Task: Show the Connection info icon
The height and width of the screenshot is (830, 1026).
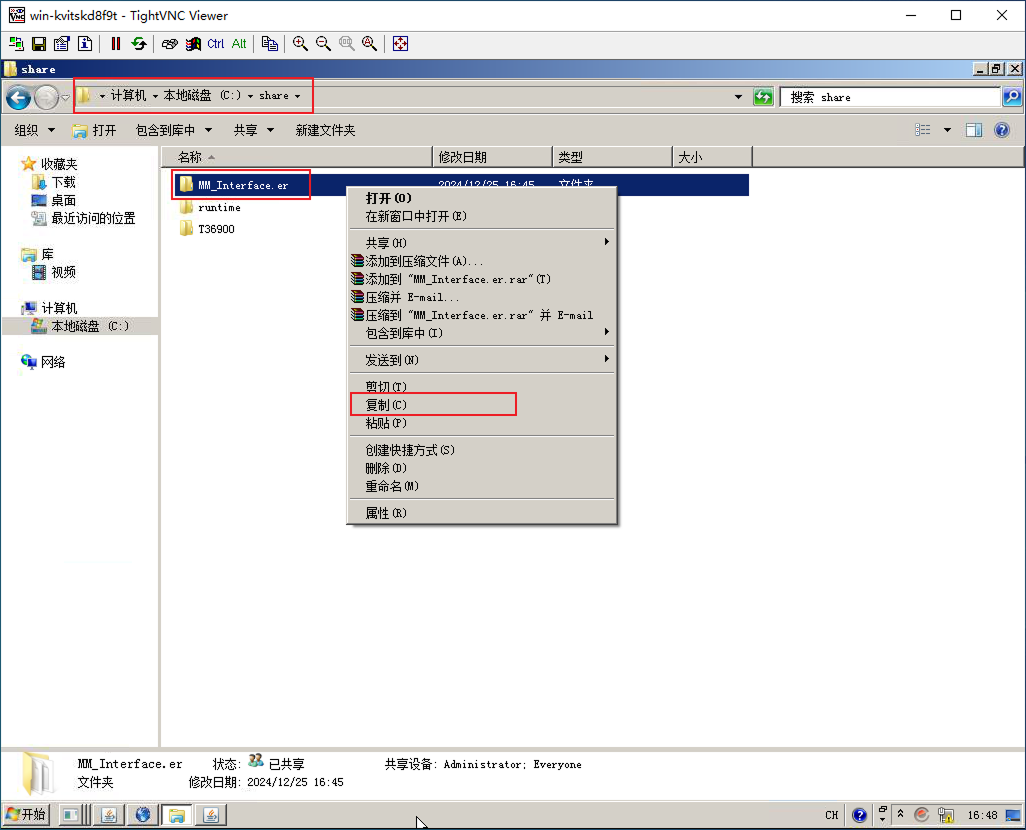Action: click(x=85, y=44)
